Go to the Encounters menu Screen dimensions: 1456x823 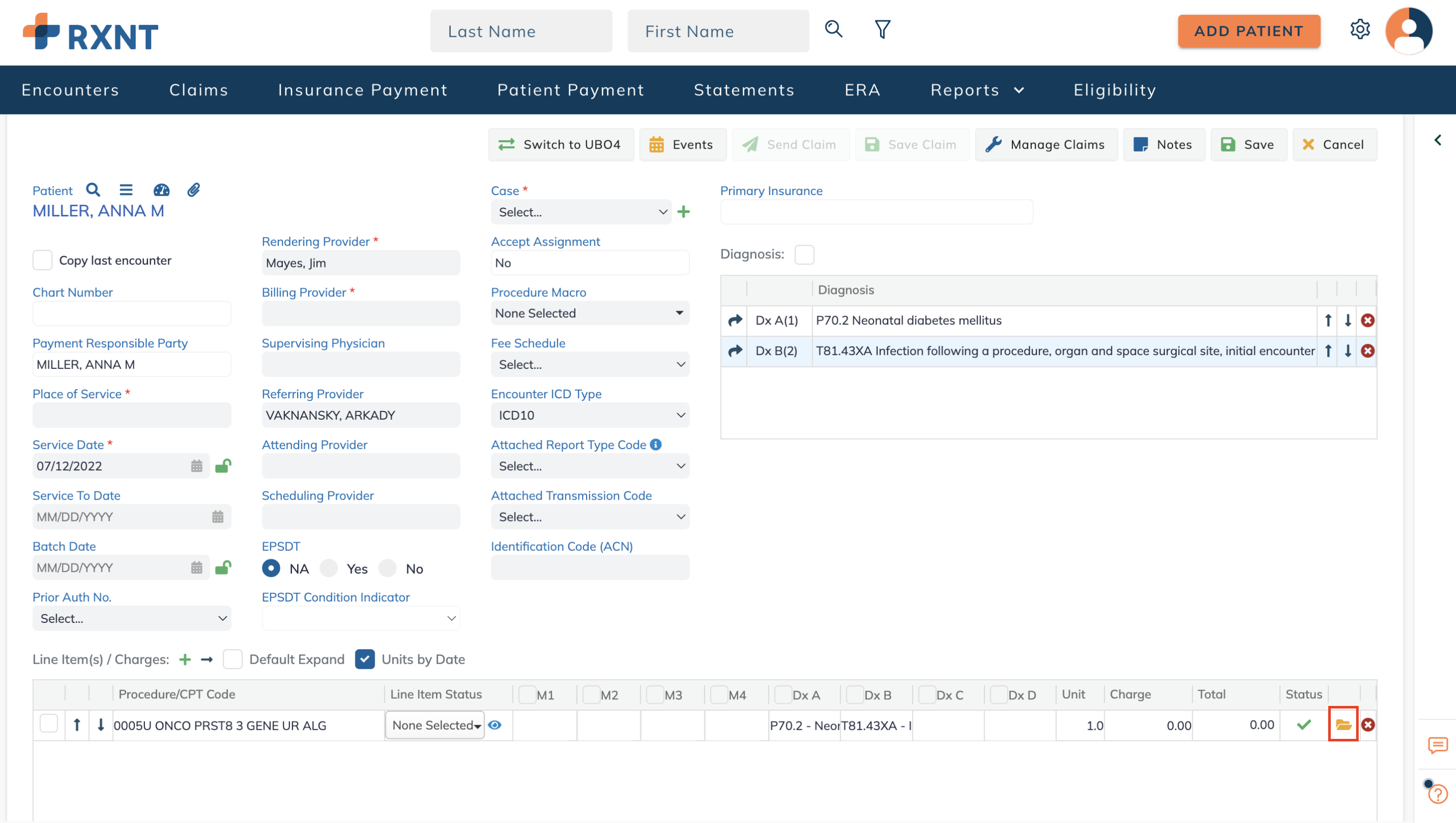pyautogui.click(x=70, y=90)
